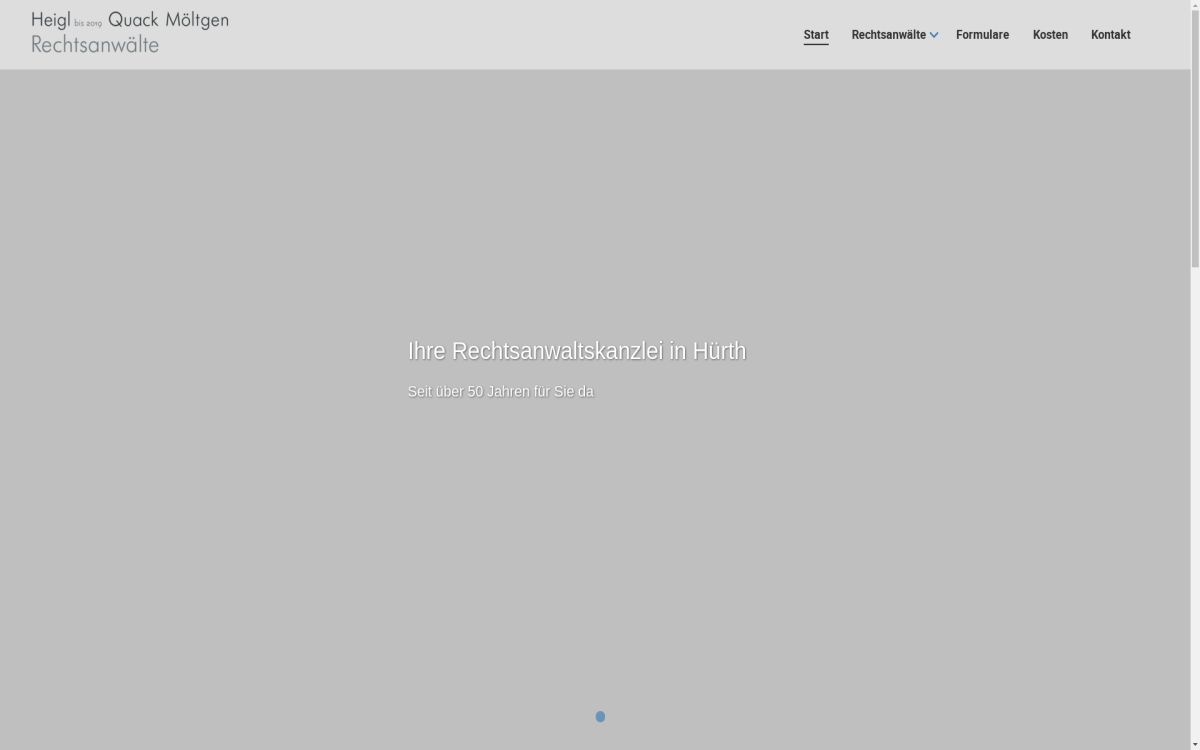
Task: Click the headline Ihre Rechtsanwaltskanzlei in Hürth
Action: pyautogui.click(x=576, y=351)
